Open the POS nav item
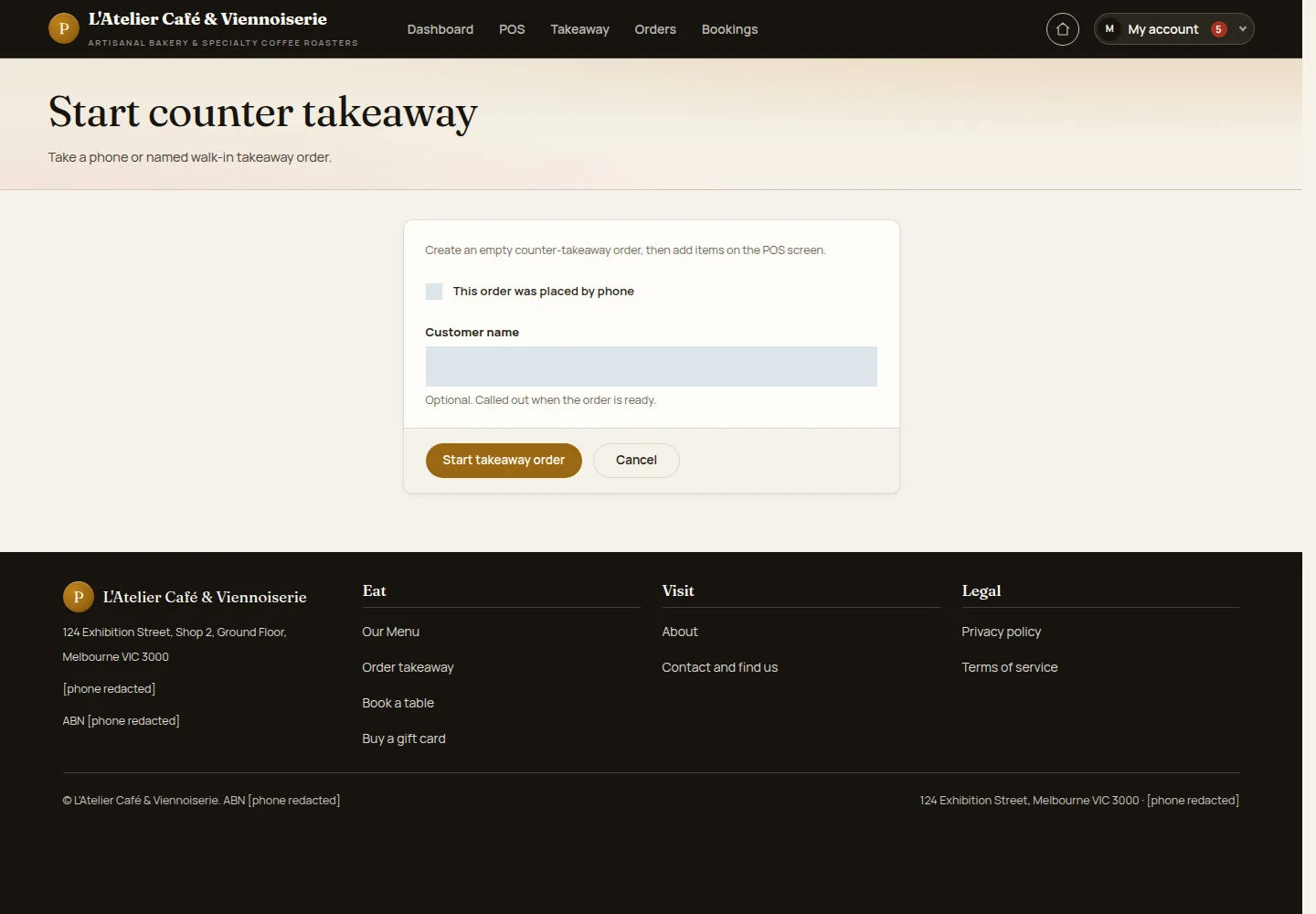1316x914 pixels. click(x=512, y=29)
